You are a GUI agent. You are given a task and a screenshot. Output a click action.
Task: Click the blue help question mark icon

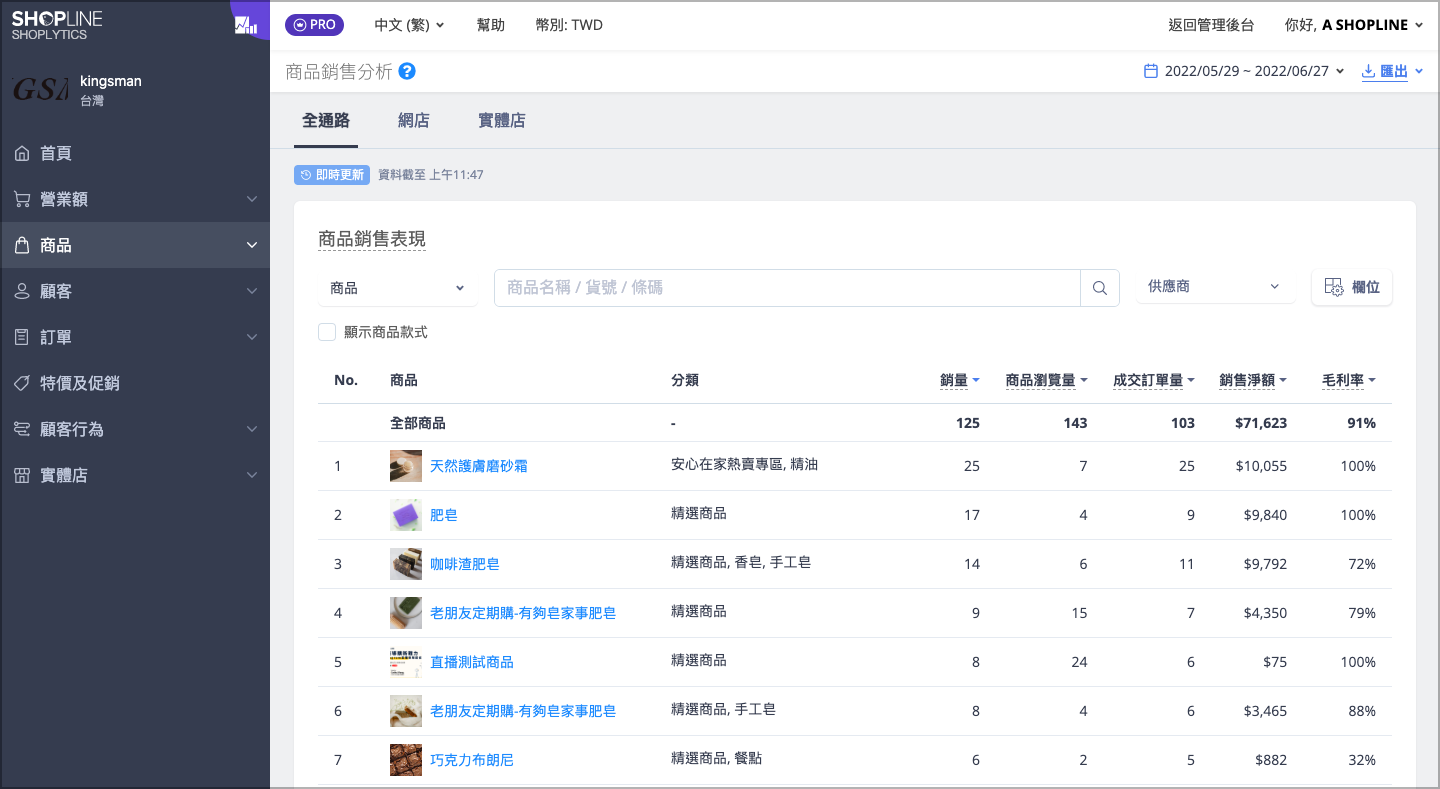[407, 72]
